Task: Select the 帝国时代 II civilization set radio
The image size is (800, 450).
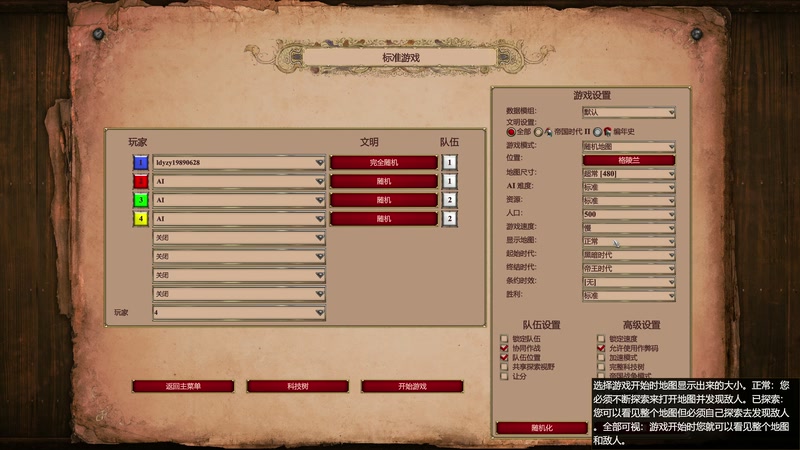Action: pyautogui.click(x=538, y=132)
